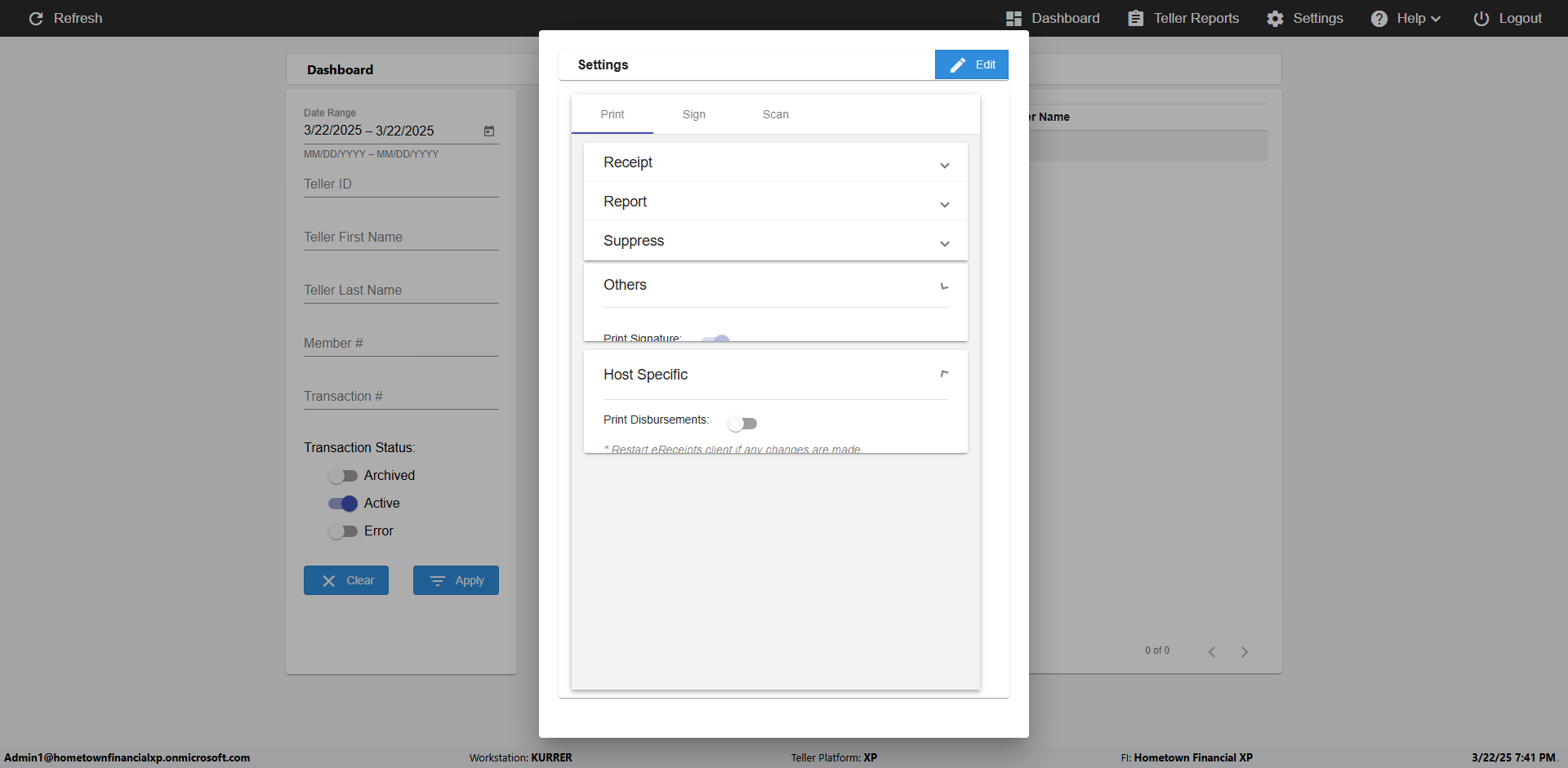The height and width of the screenshot is (768, 1568).
Task: Click the Transaction # field
Action: 401,397
